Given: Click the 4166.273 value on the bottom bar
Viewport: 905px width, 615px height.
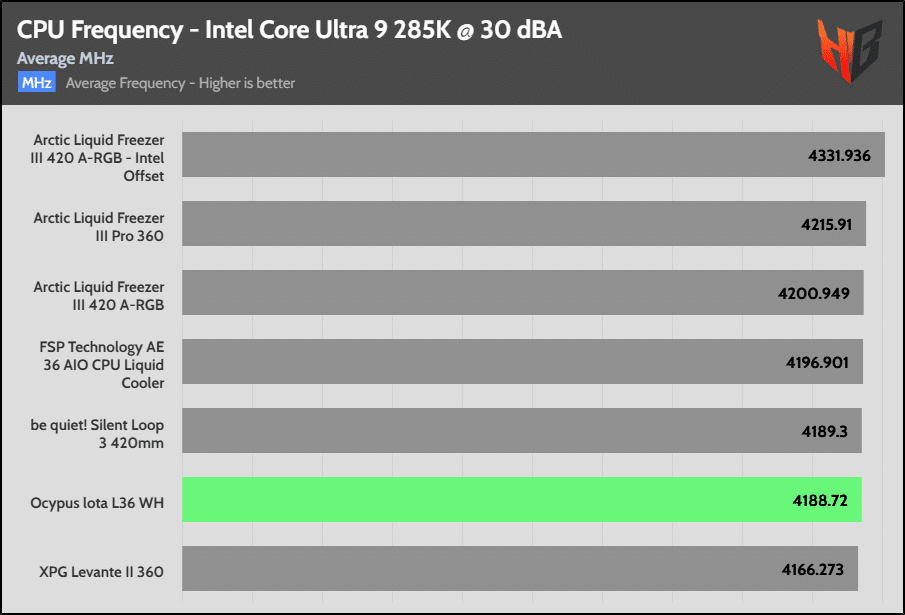Looking at the screenshot, I should (813, 570).
